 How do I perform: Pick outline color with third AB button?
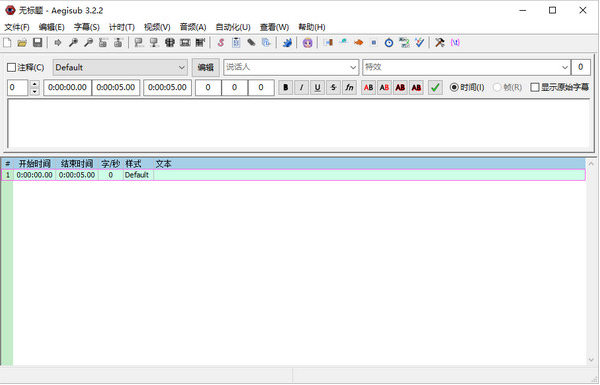tap(400, 88)
